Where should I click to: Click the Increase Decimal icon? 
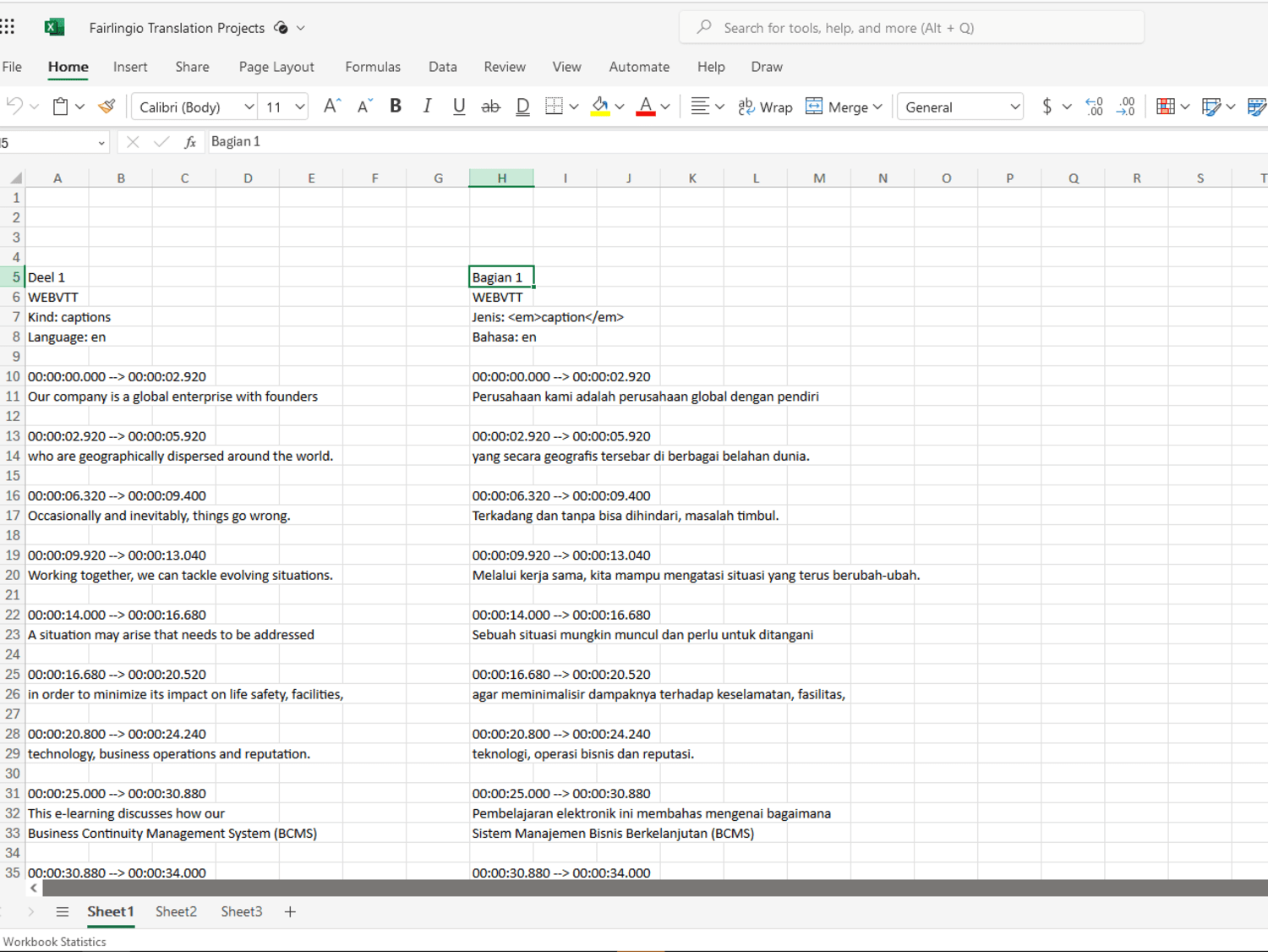[x=1094, y=107]
